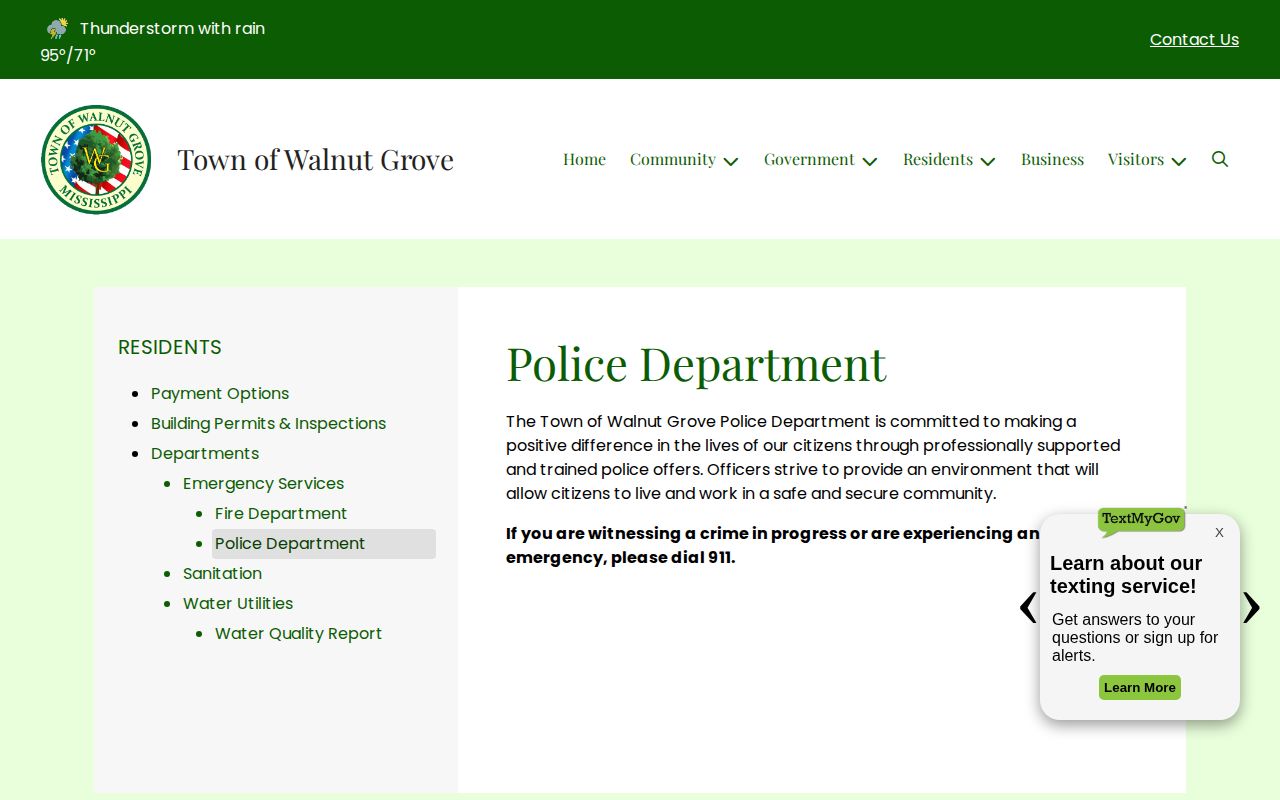Go to next TextMyGov slide arrow

pos(1251,607)
